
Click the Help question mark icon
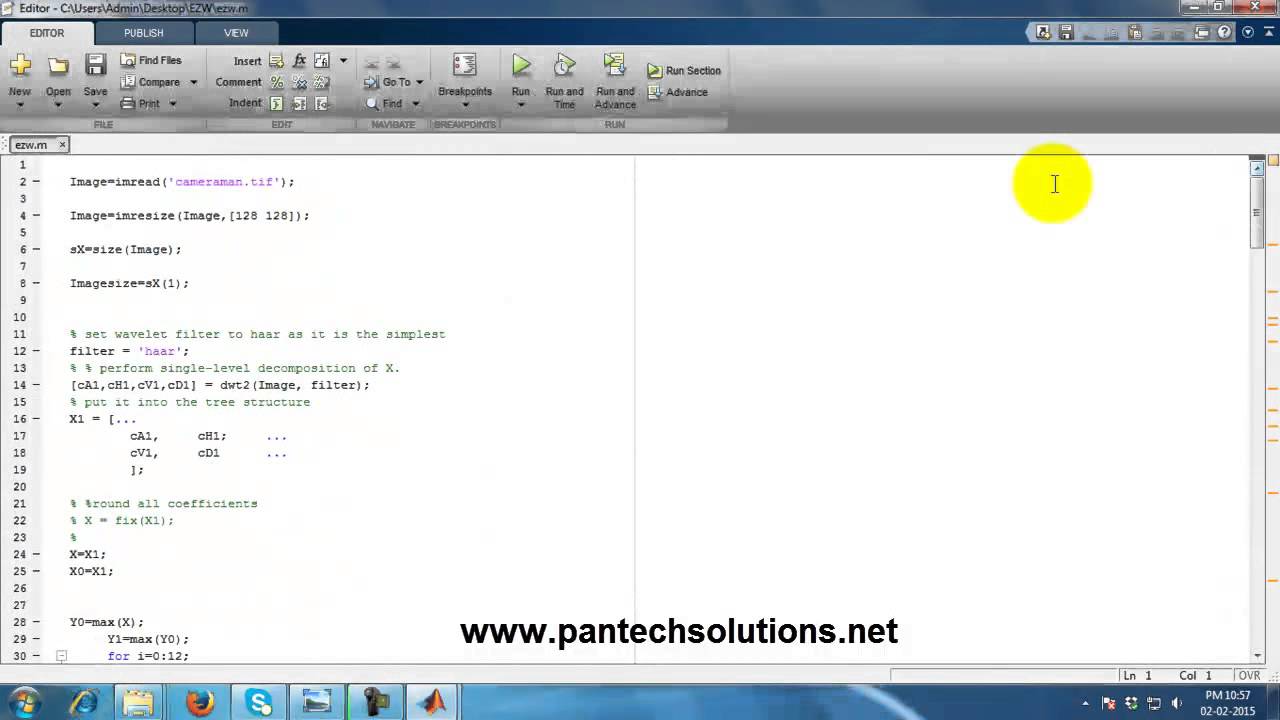tap(1225, 33)
